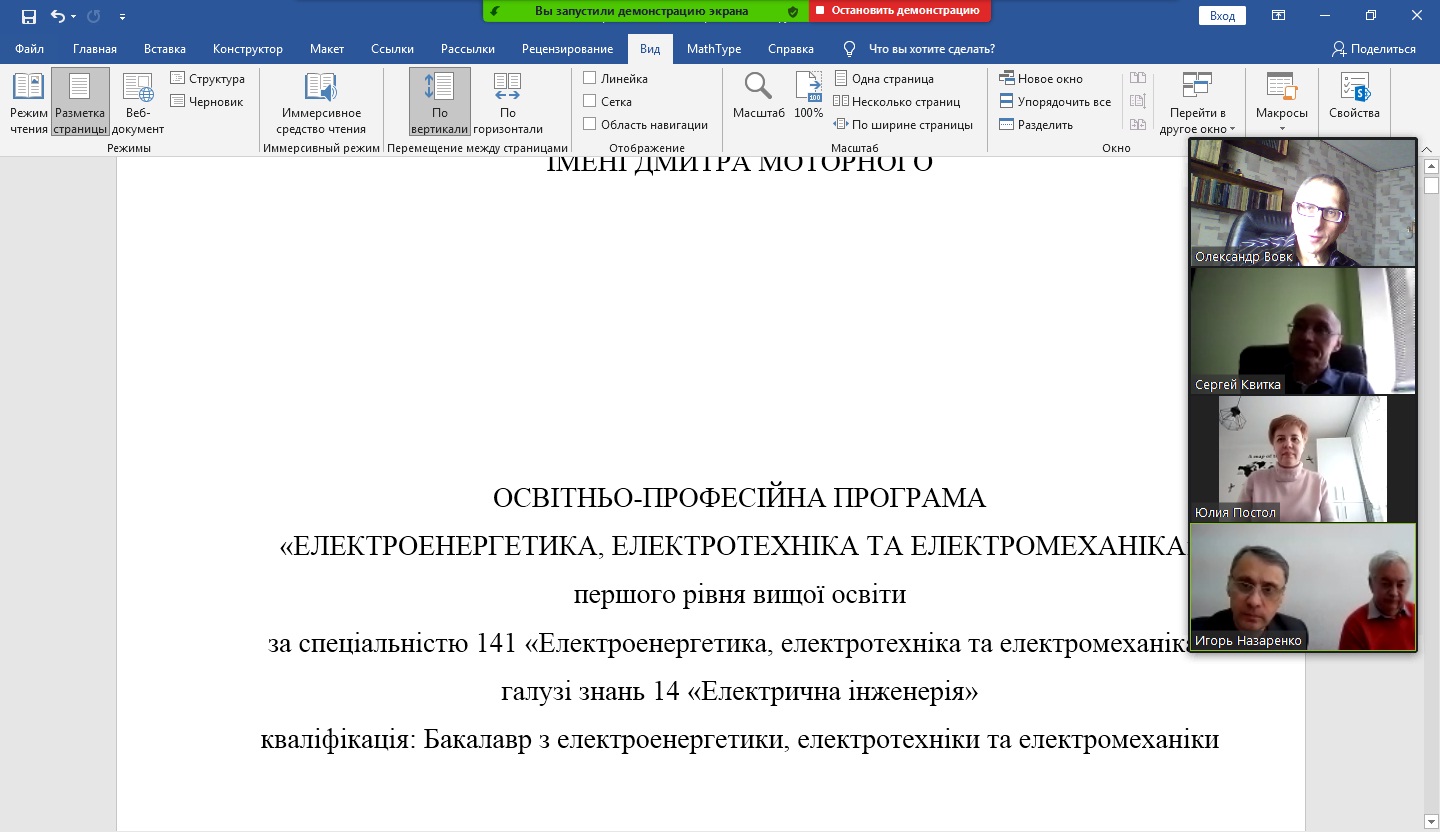The width and height of the screenshot is (1440, 832).
Task: Select the Web-document view icon
Action: 138,102
